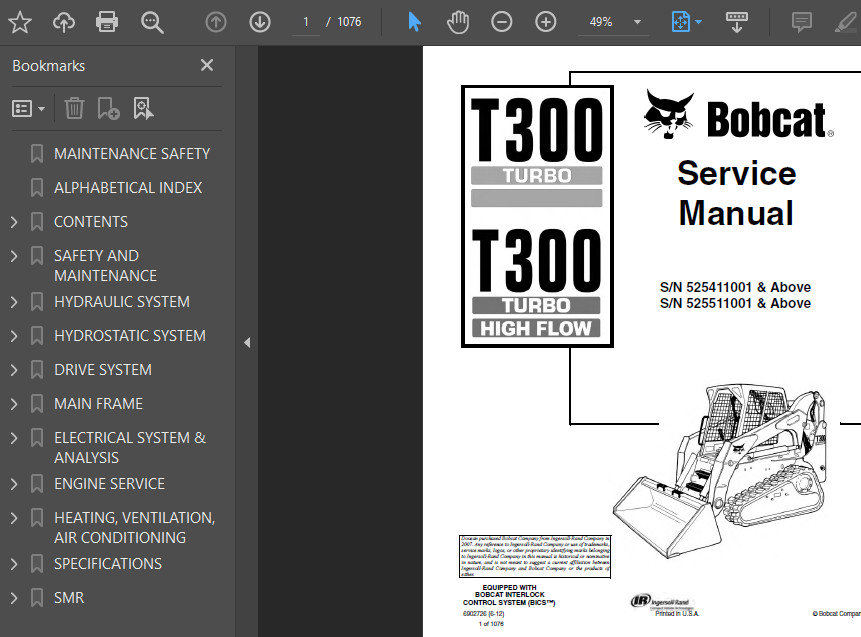Open ENGINE SERVICE bookmark
This screenshot has width=861, height=637.
click(x=109, y=484)
